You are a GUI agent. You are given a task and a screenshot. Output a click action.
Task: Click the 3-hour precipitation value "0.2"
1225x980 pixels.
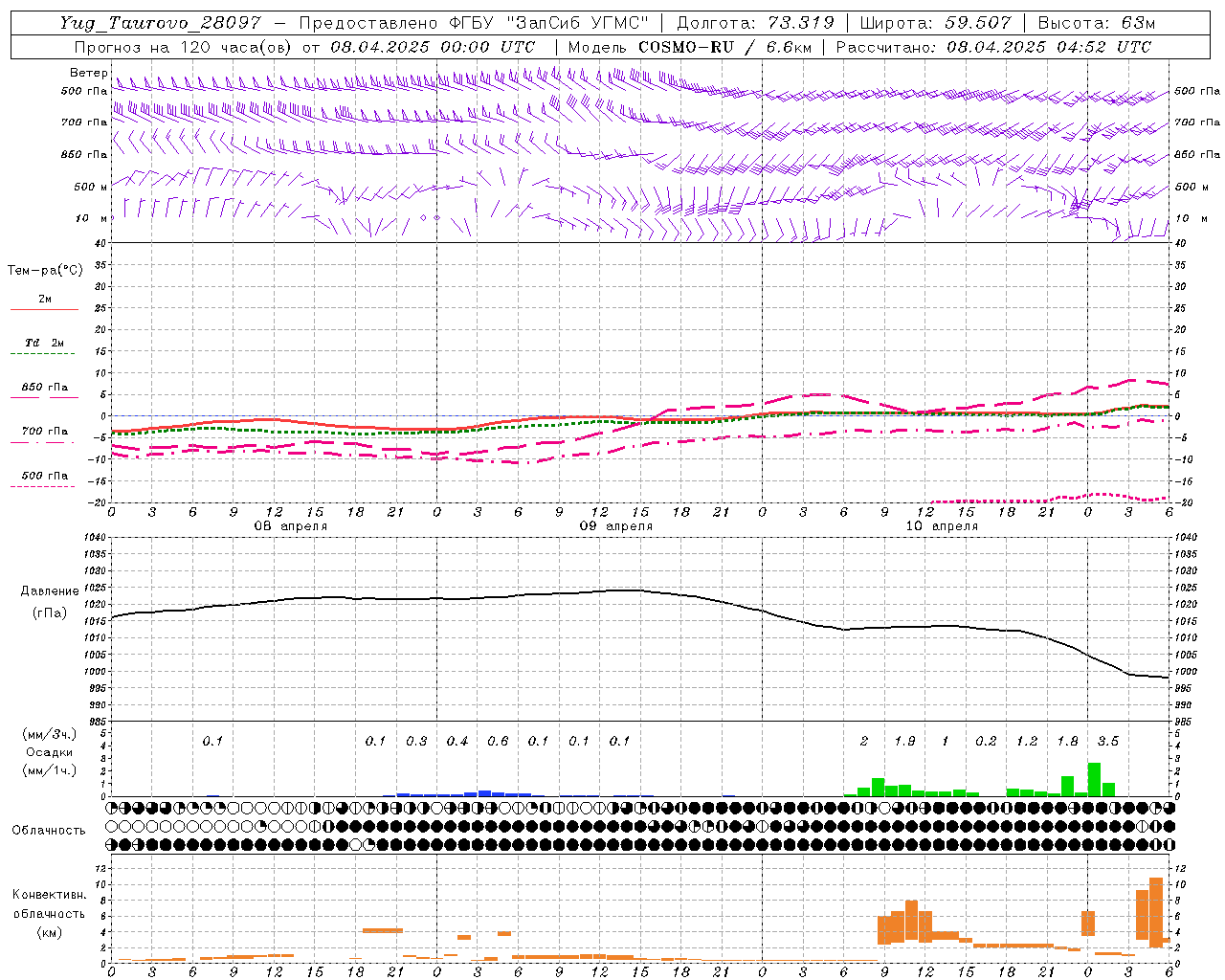coord(986,742)
